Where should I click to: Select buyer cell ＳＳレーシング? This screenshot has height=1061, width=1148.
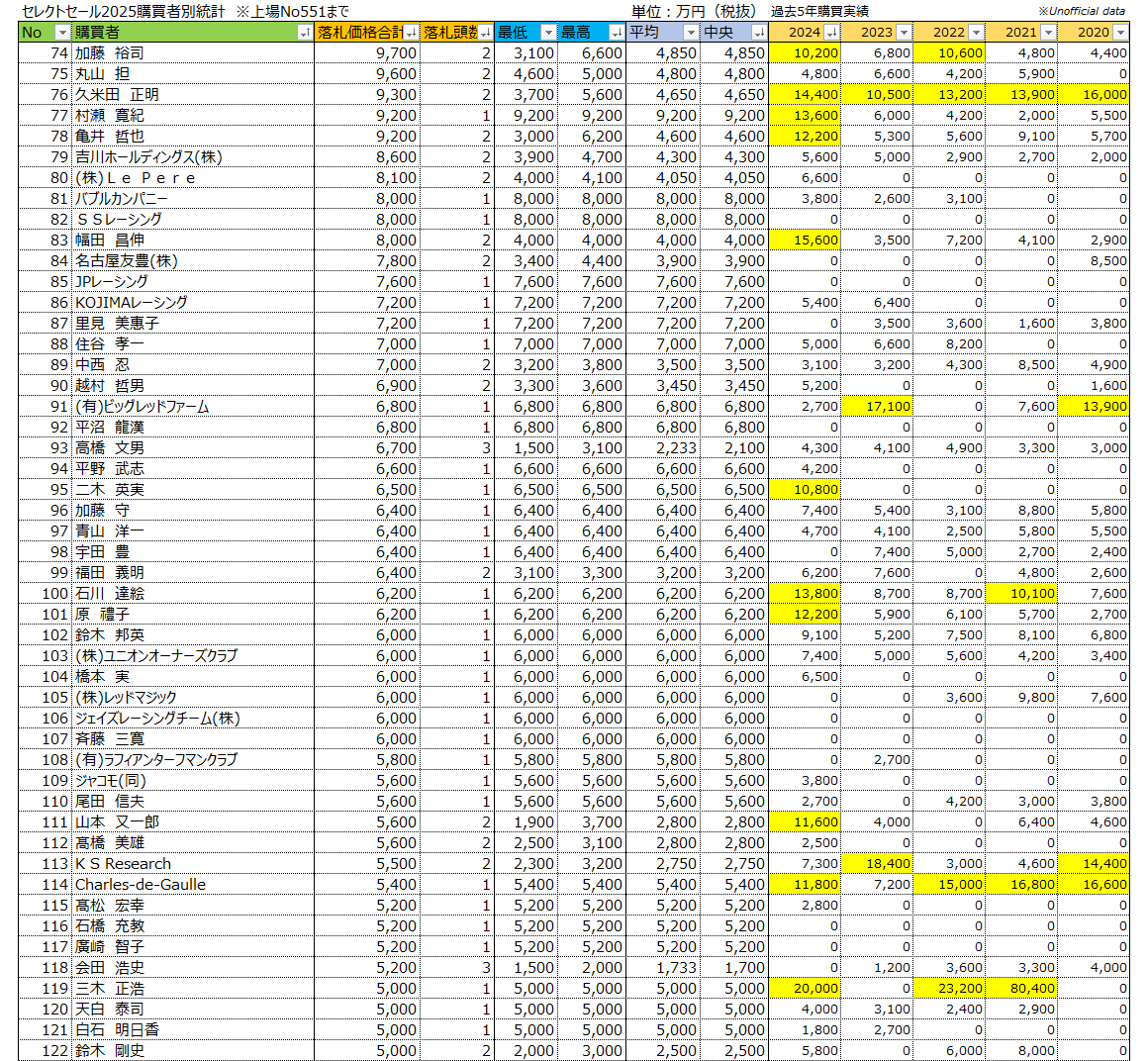point(193,220)
